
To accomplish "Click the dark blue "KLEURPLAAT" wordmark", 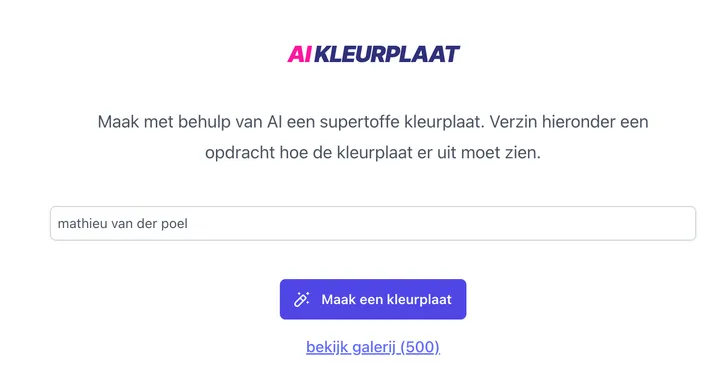I will coord(387,54).
